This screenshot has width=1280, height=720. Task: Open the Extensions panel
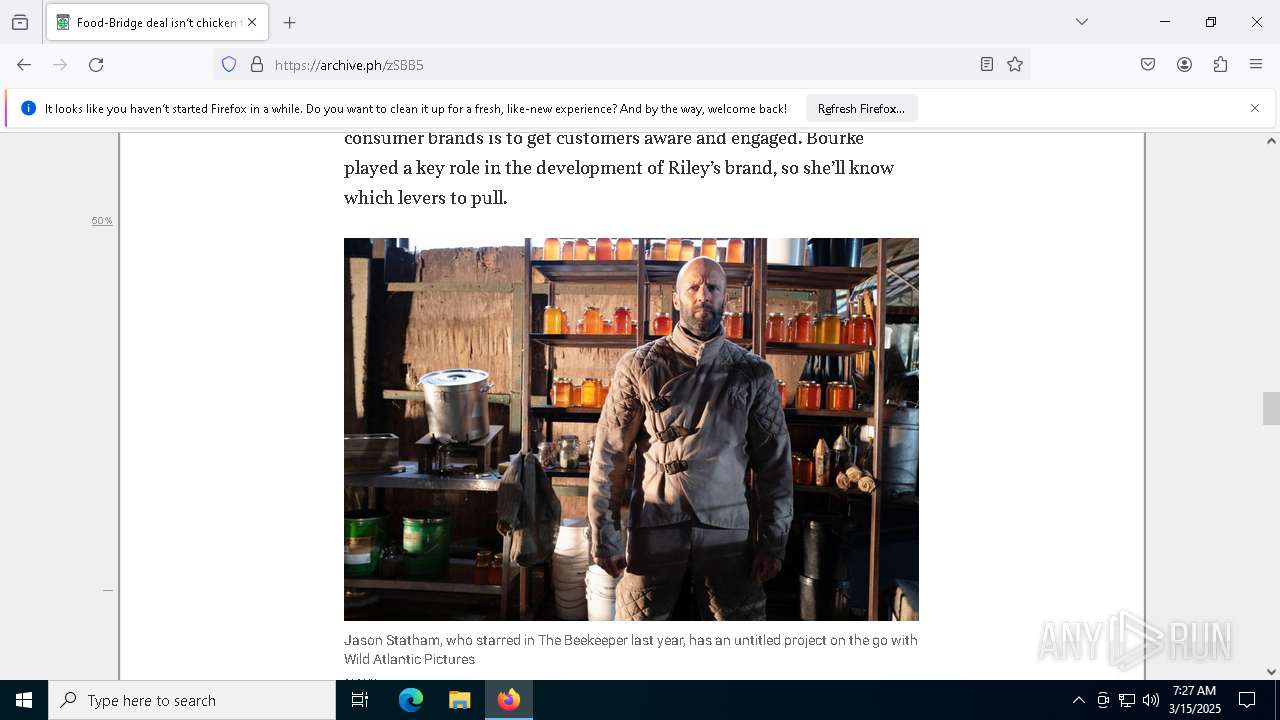pyautogui.click(x=1220, y=64)
